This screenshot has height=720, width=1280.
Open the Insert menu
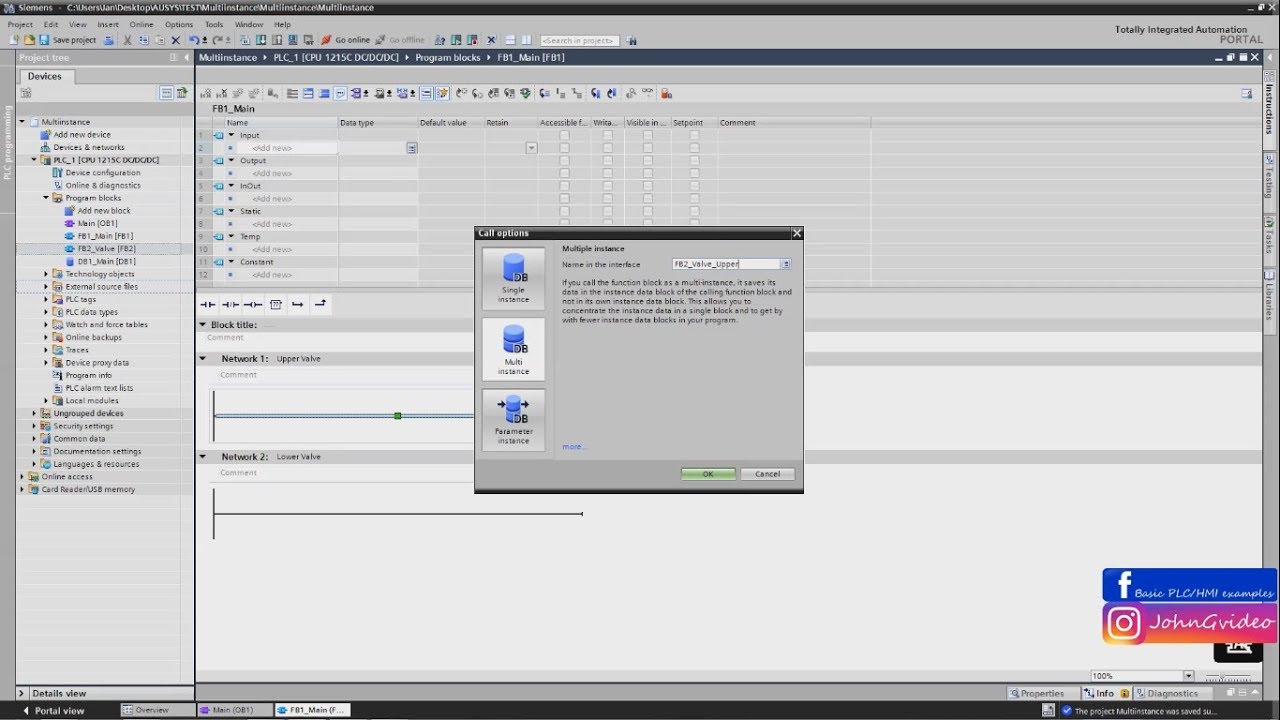pos(108,24)
